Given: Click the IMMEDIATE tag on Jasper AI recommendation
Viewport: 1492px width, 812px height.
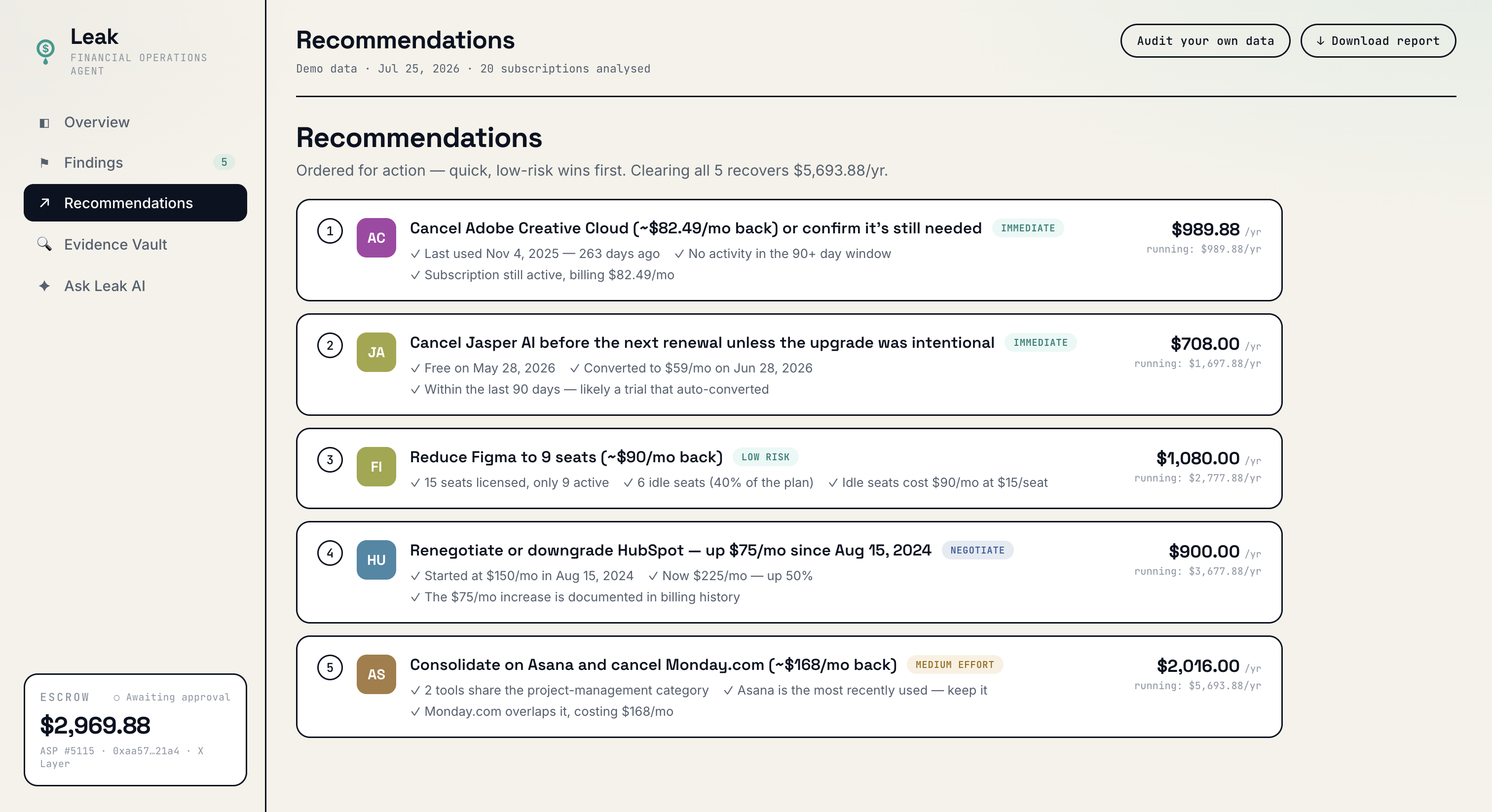Looking at the screenshot, I should 1041,343.
